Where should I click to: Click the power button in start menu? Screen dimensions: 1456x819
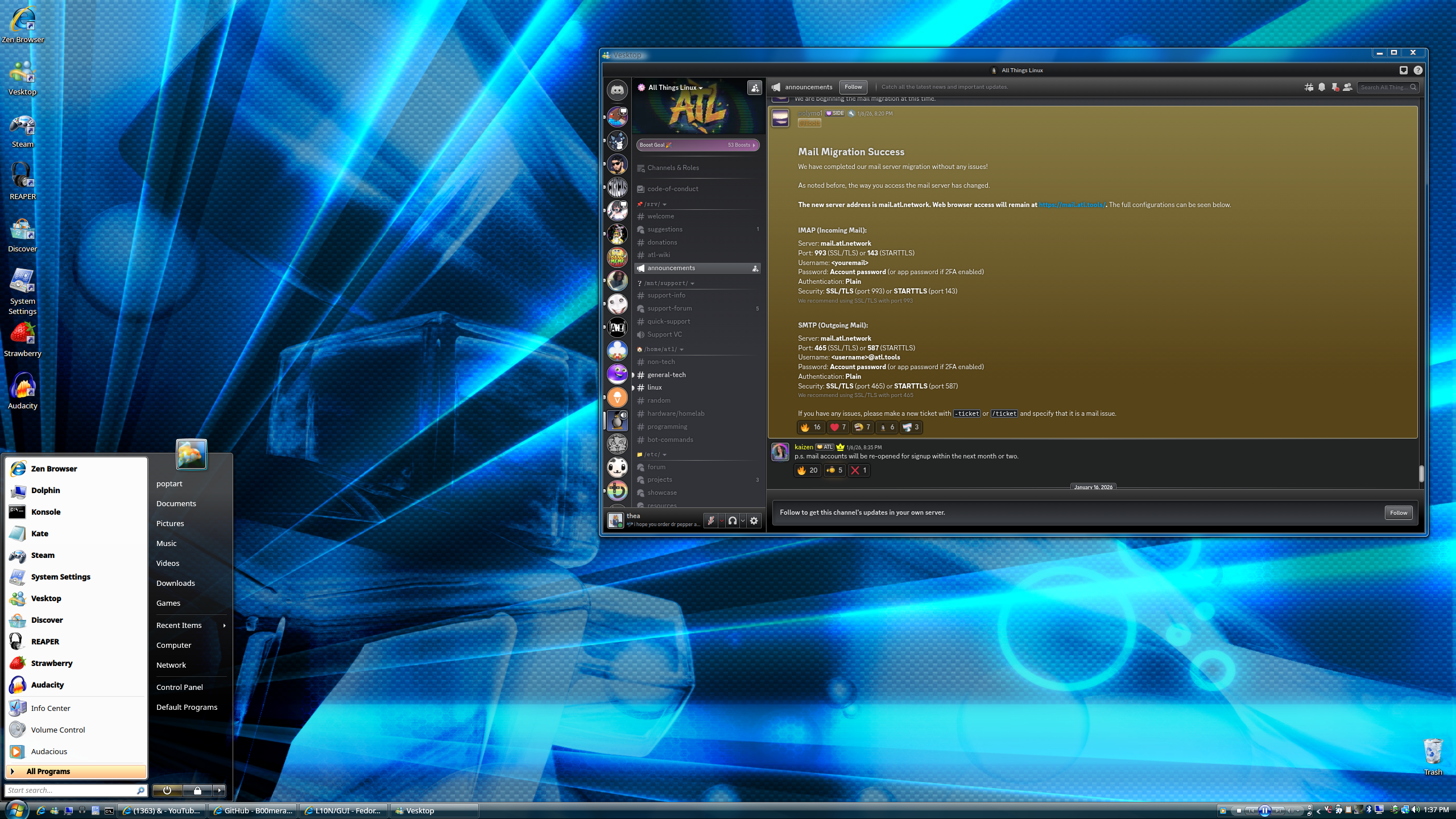[x=167, y=790]
